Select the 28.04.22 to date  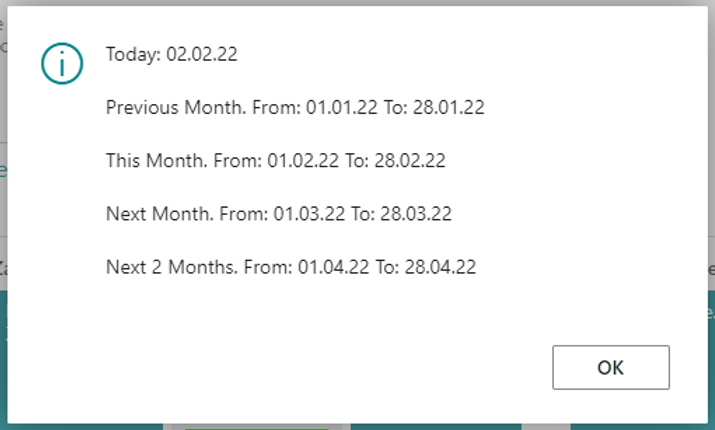click(x=440, y=267)
